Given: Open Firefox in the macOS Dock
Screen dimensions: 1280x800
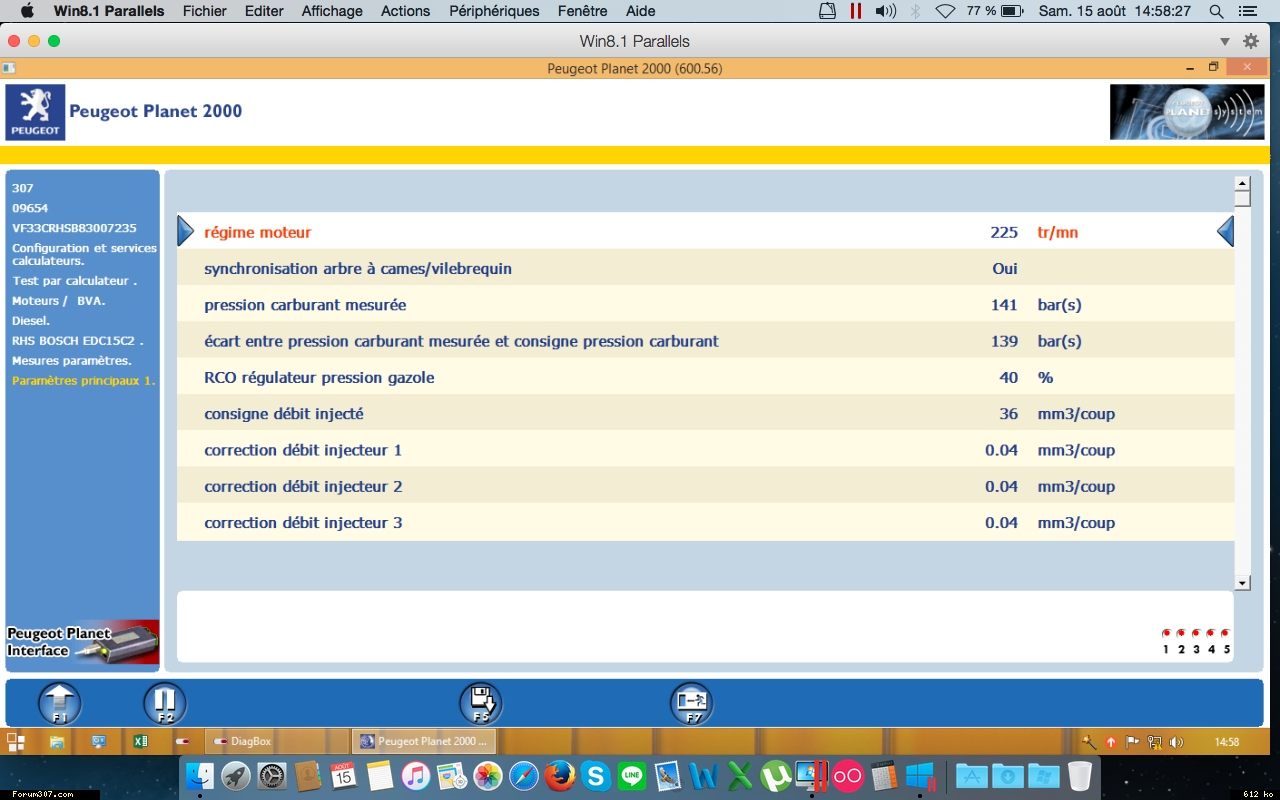Looking at the screenshot, I should 560,775.
